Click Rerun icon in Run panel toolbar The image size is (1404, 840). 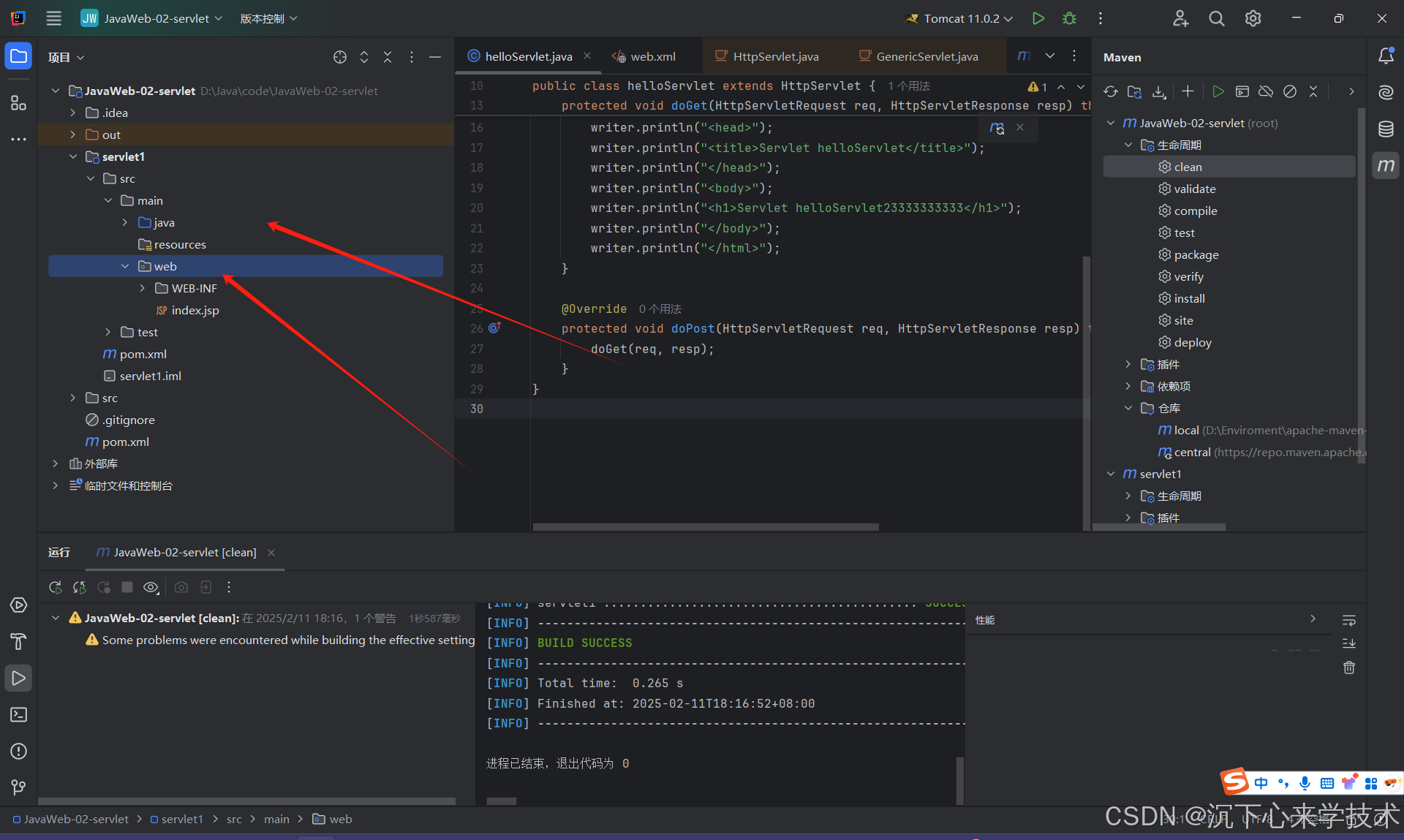click(x=56, y=587)
